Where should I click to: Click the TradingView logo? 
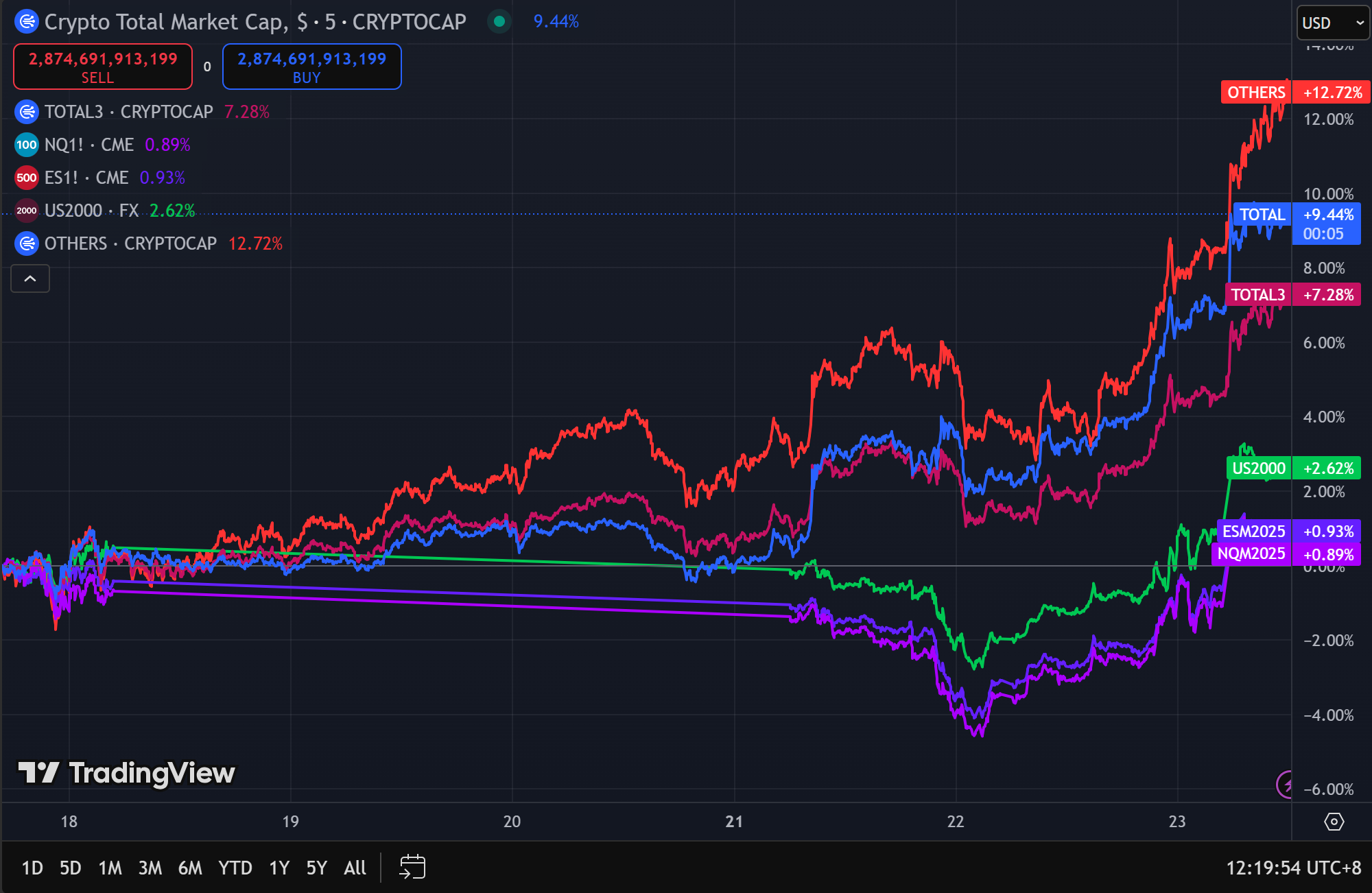coord(126,773)
